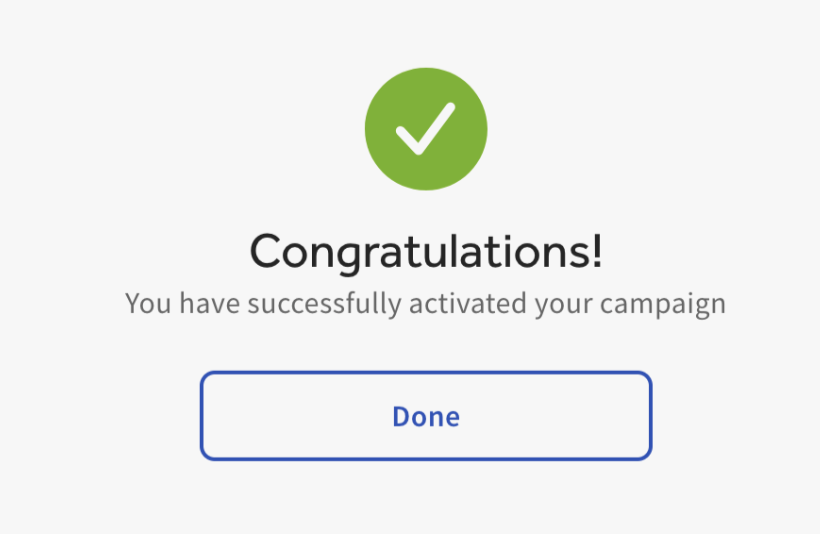Click the Done button

tap(426, 416)
